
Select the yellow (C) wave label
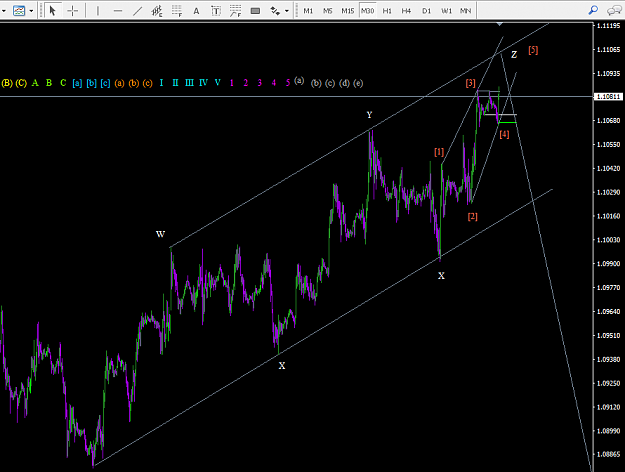(21, 83)
